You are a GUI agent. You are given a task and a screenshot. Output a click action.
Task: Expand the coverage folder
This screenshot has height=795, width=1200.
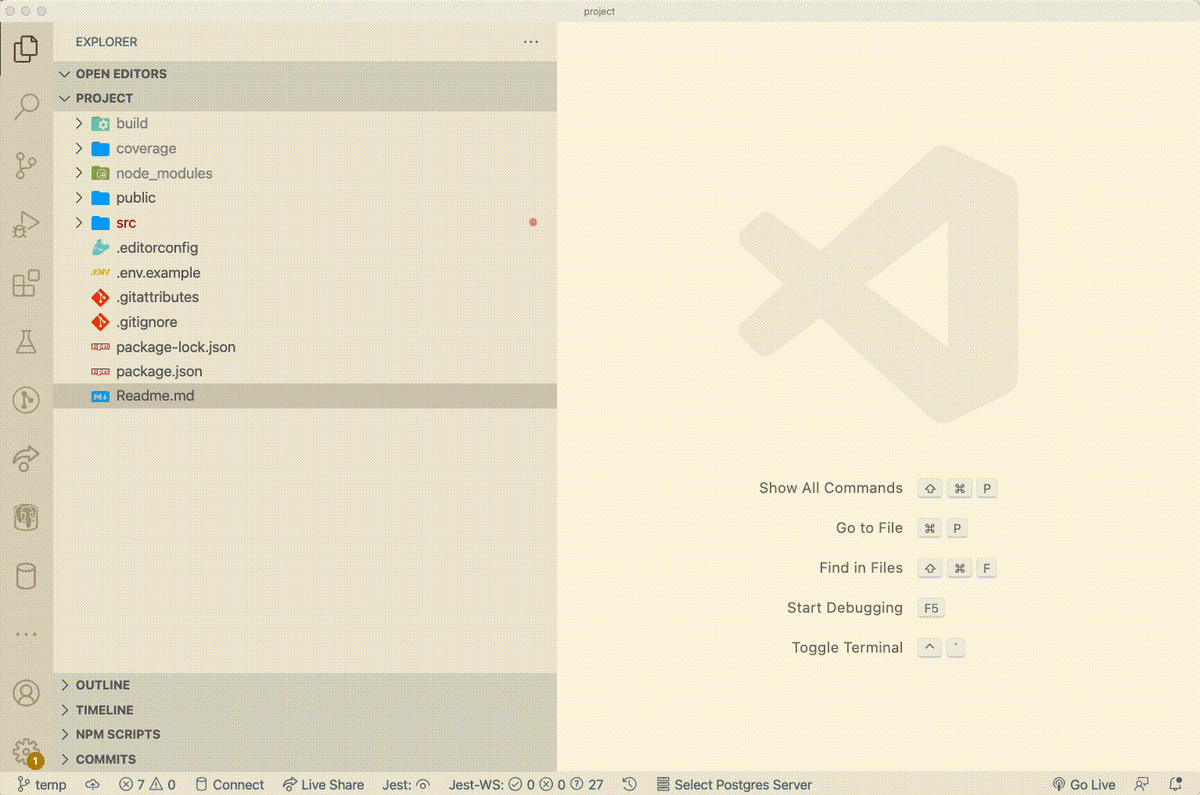click(x=305, y=149)
